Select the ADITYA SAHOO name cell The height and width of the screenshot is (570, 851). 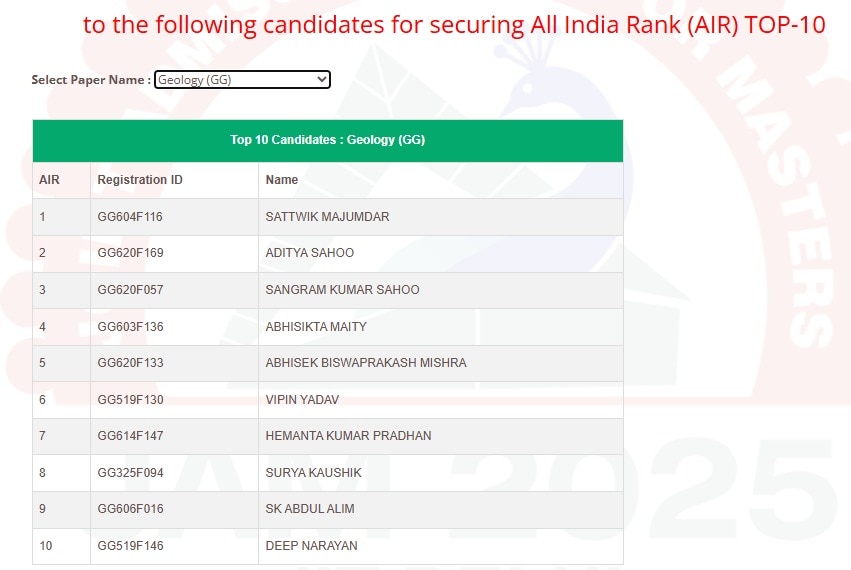(x=309, y=253)
